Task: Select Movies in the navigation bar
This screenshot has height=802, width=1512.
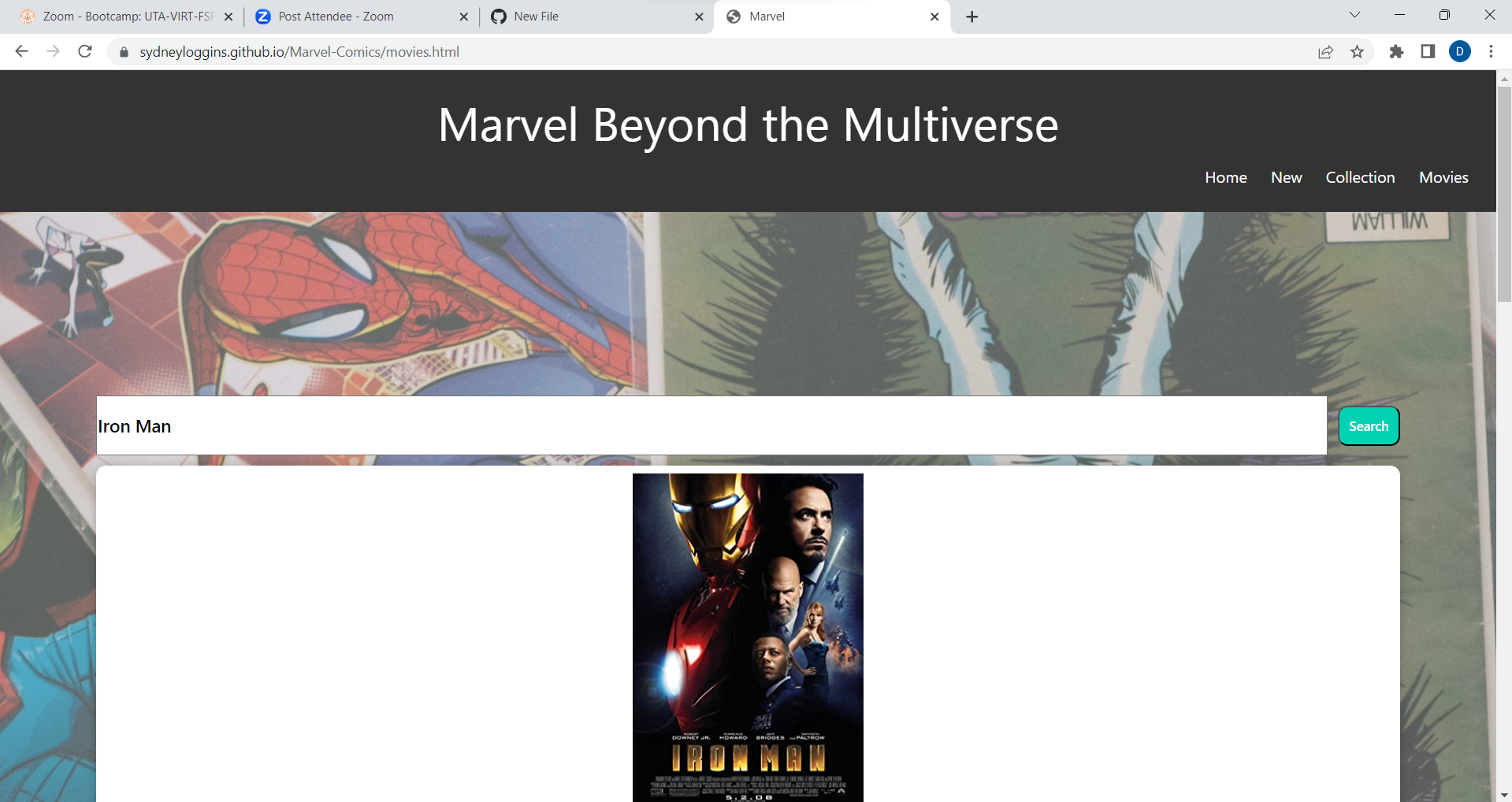Action: coord(1443,177)
